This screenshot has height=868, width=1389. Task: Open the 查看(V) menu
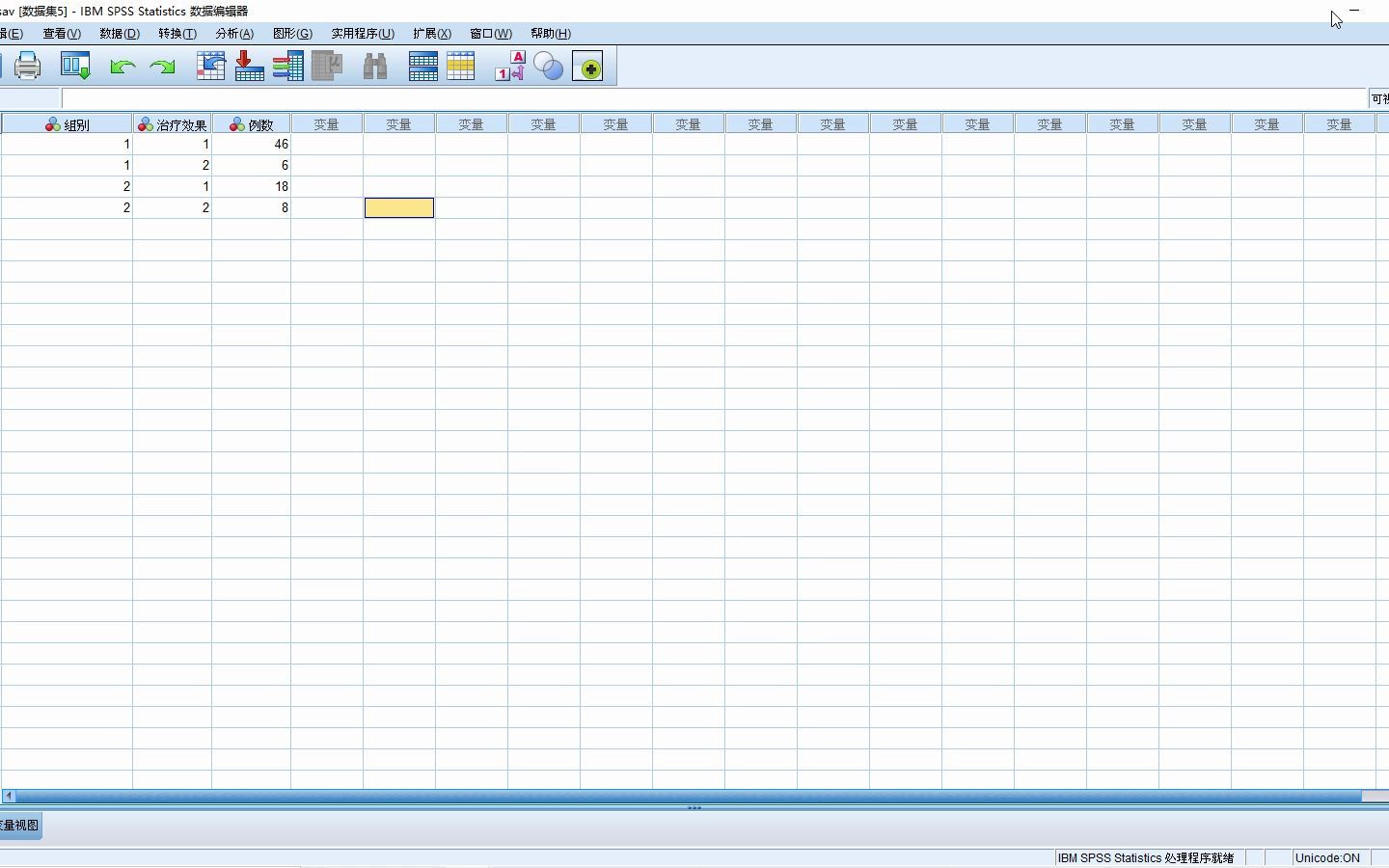pyautogui.click(x=62, y=34)
